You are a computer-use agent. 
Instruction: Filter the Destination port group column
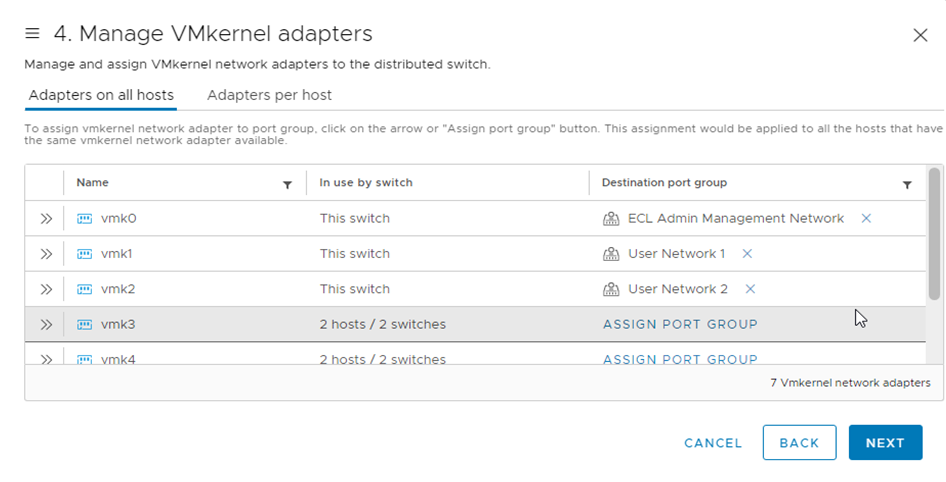[907, 185]
